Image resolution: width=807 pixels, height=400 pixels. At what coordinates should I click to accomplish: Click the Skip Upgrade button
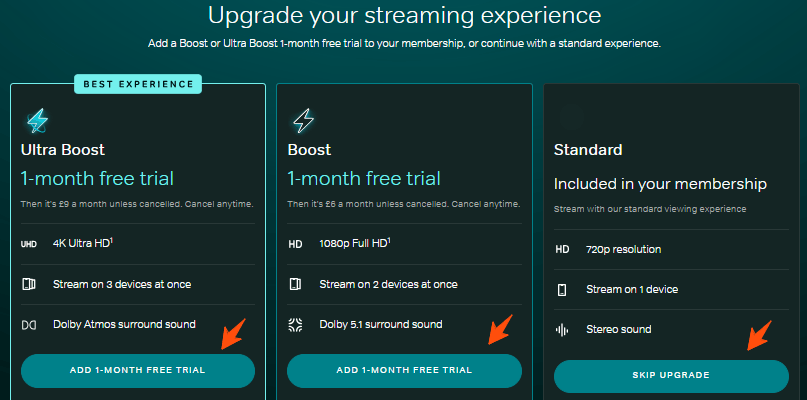click(671, 376)
